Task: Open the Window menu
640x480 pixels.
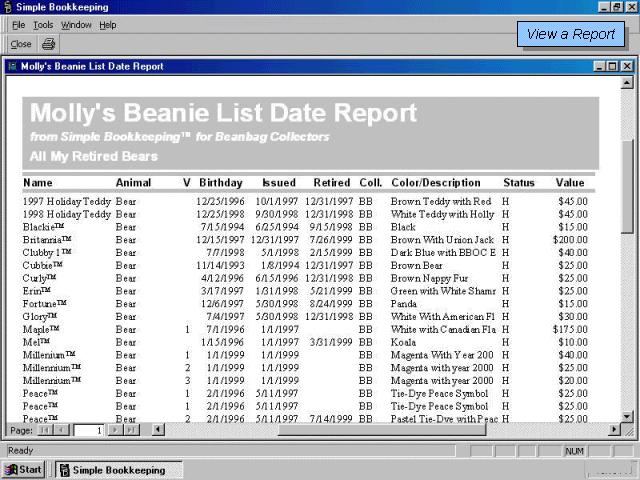Action: (x=75, y=25)
